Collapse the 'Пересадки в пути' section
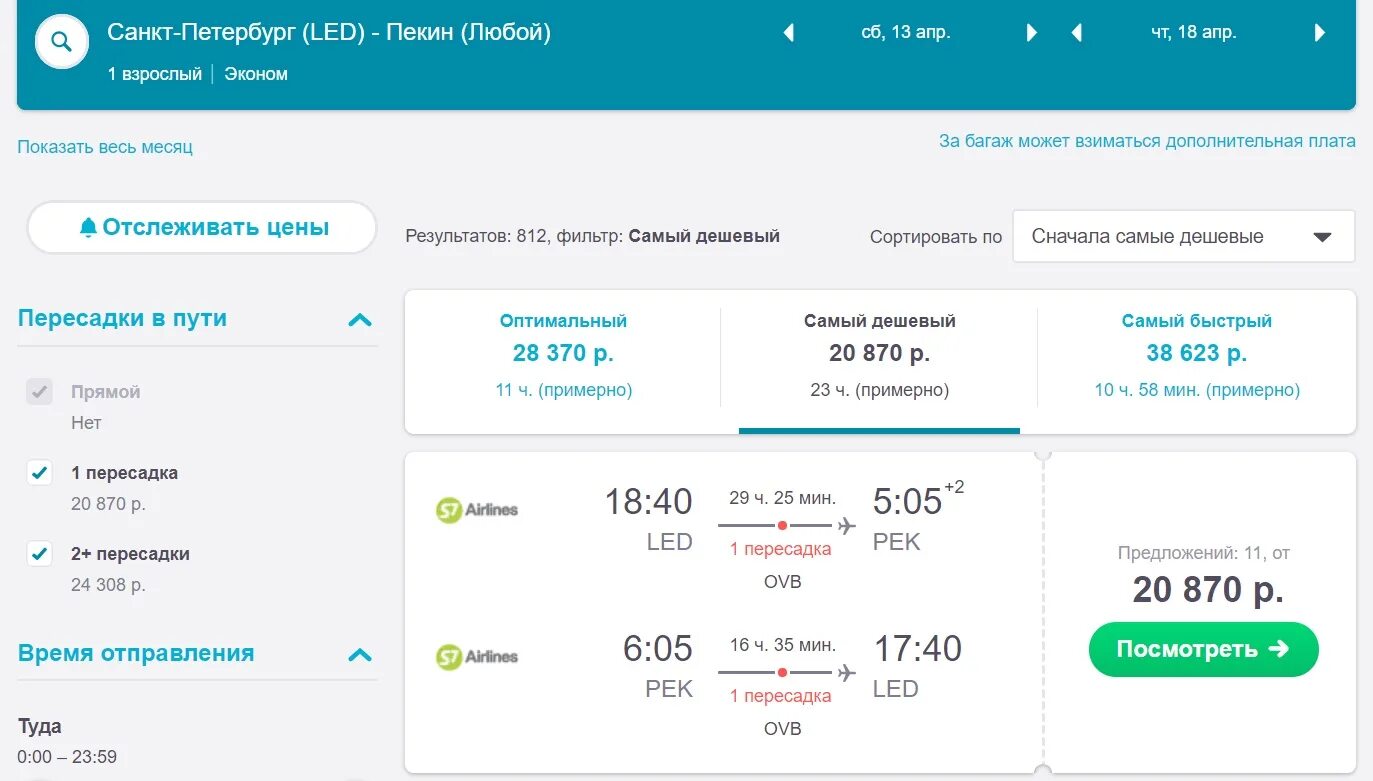The image size is (1373, 781). tap(359, 320)
